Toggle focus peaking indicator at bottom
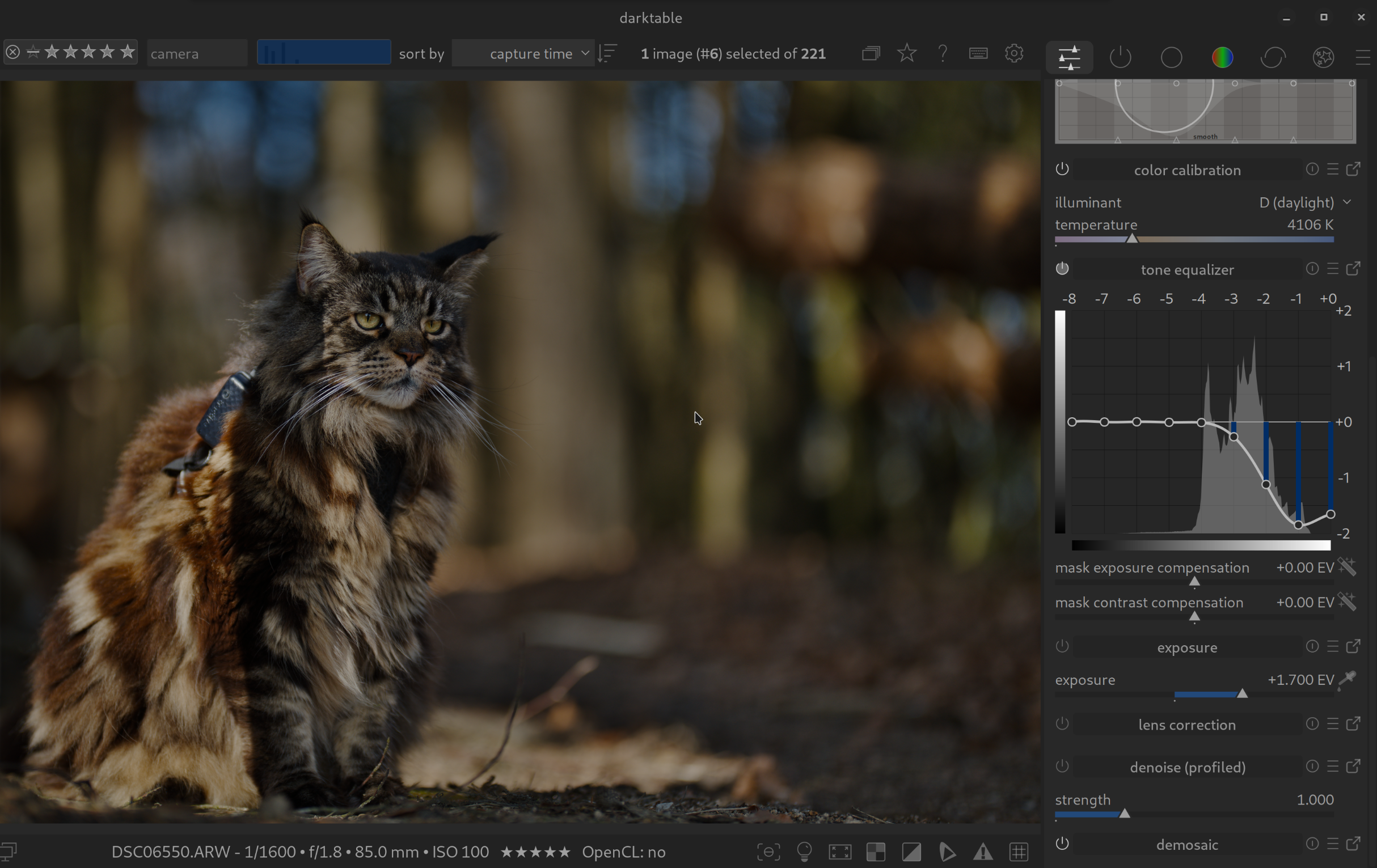 (x=768, y=852)
